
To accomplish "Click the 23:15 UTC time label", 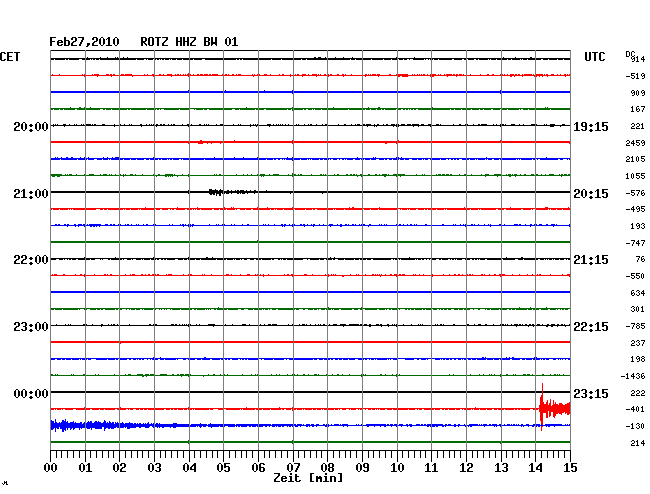I will tap(591, 393).
